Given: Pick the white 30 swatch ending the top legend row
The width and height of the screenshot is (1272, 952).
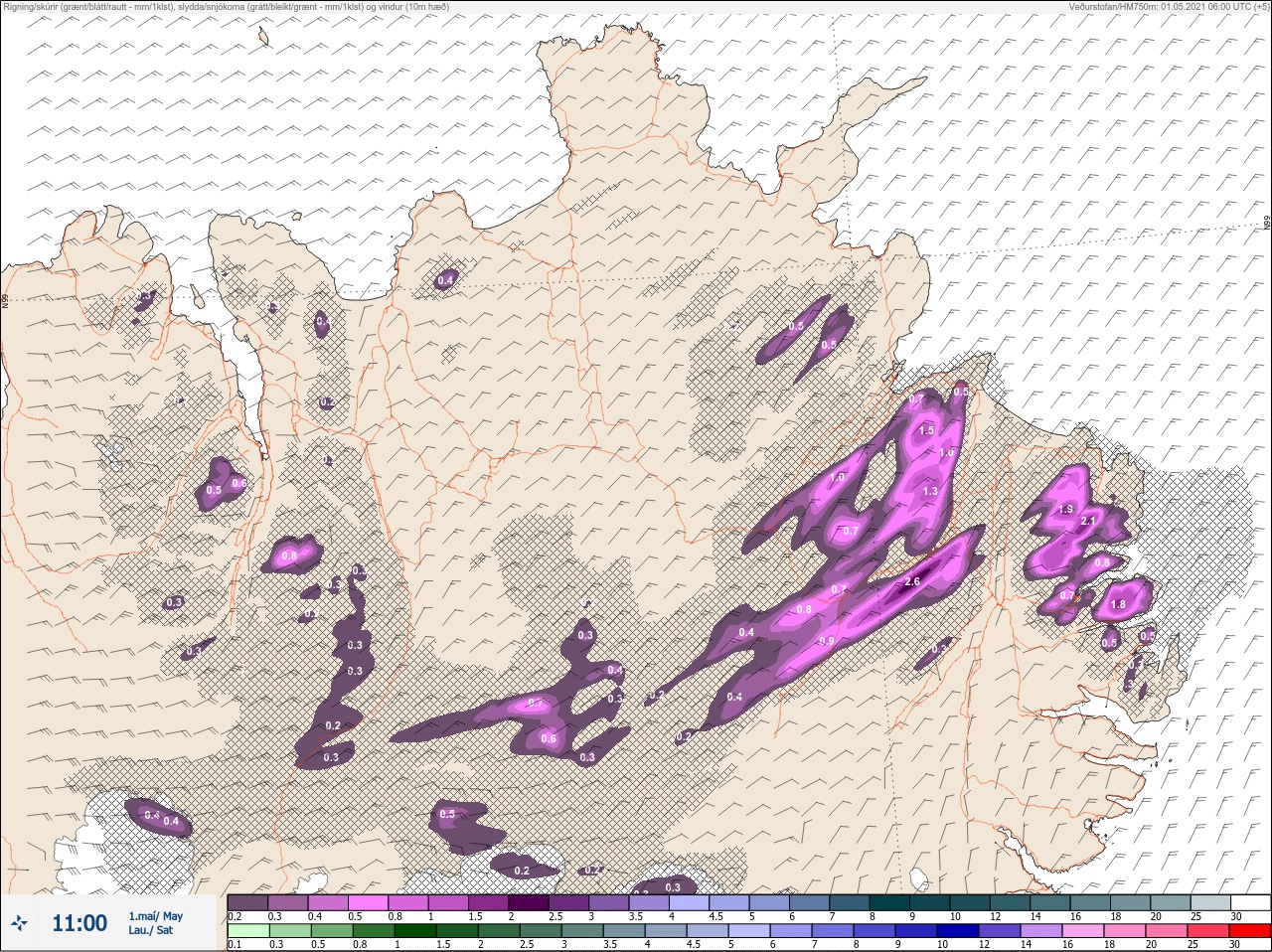Looking at the screenshot, I should point(1250,902).
